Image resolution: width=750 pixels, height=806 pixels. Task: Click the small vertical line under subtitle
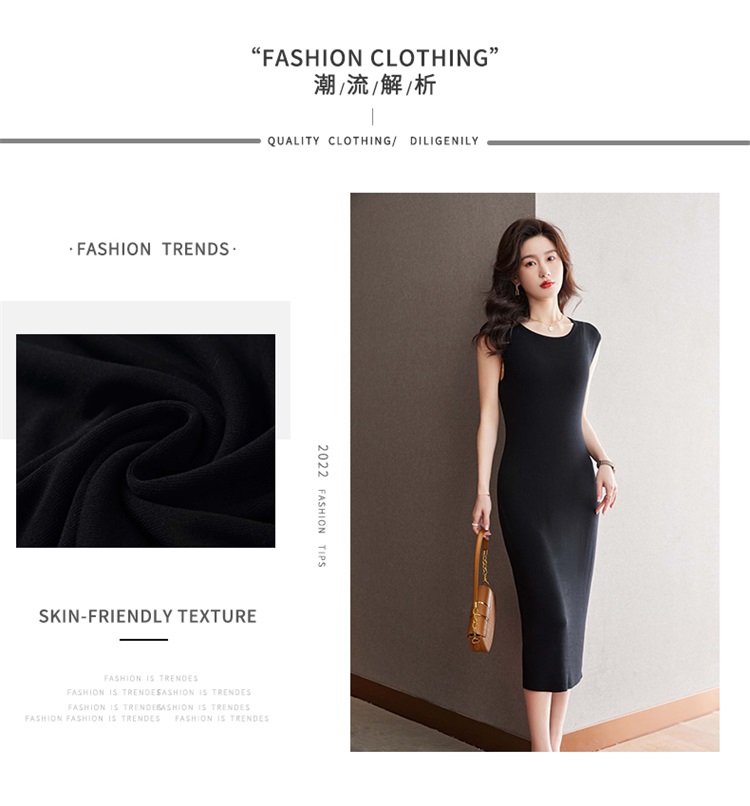point(373,117)
